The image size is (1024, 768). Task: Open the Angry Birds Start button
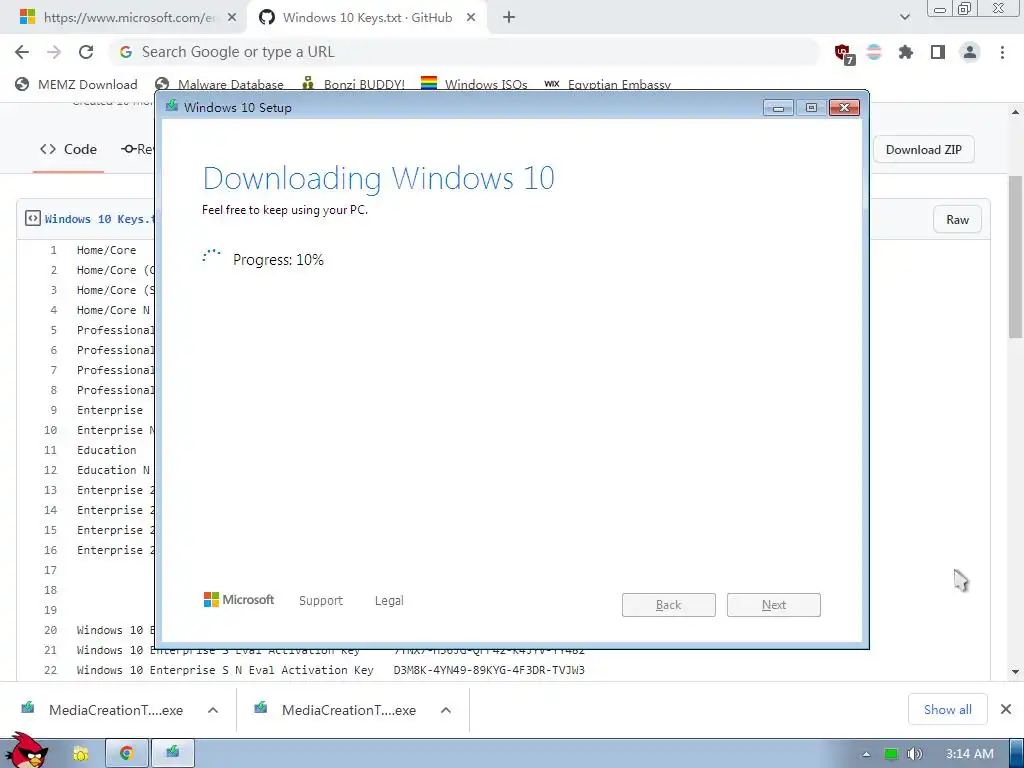click(27, 751)
